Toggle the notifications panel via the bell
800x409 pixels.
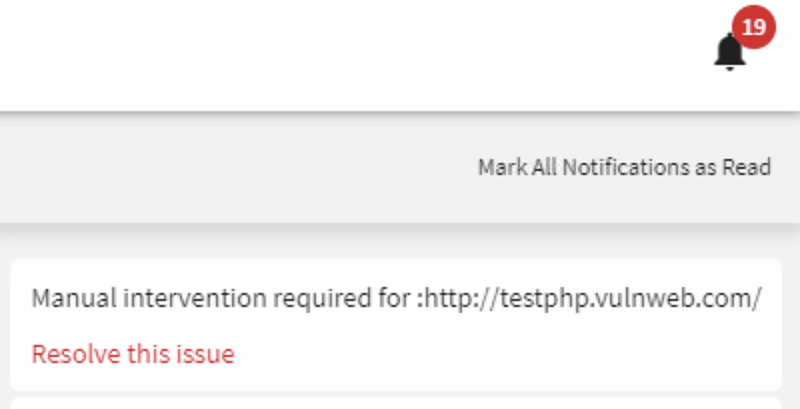click(729, 52)
